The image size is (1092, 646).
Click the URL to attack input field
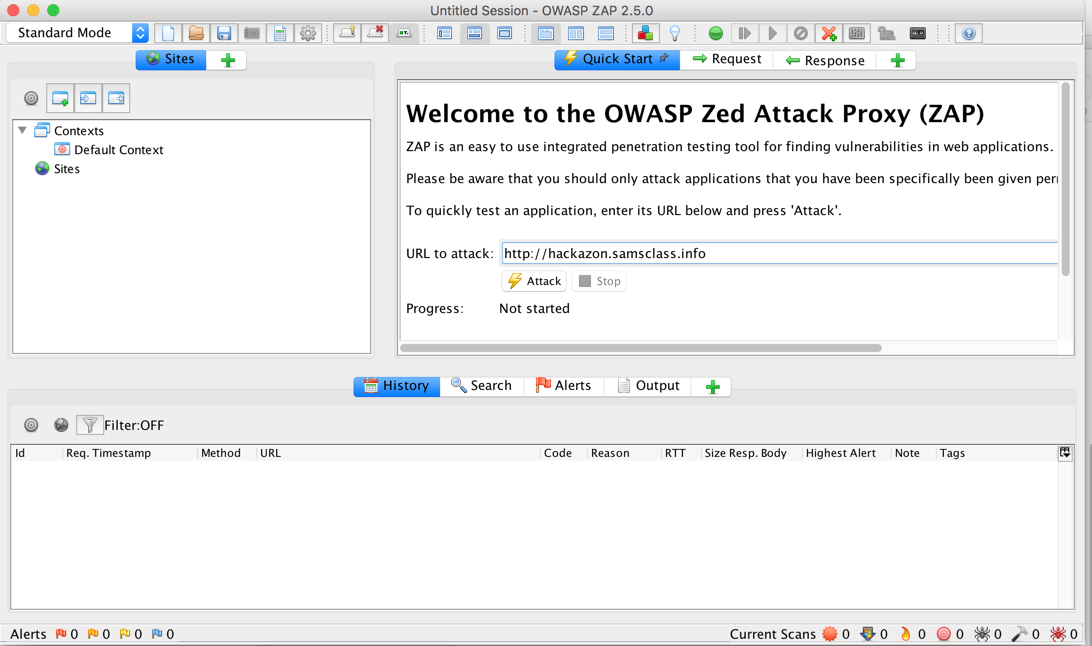[x=779, y=253]
